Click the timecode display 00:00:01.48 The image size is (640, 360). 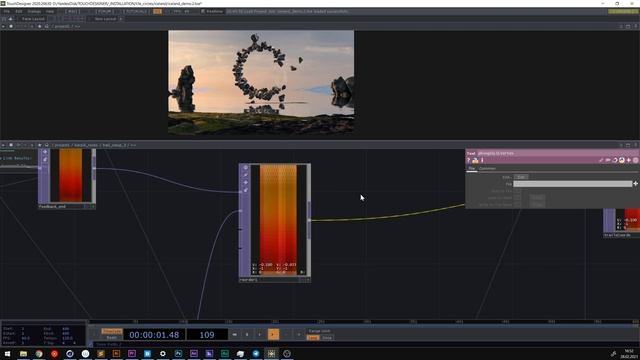(154, 335)
